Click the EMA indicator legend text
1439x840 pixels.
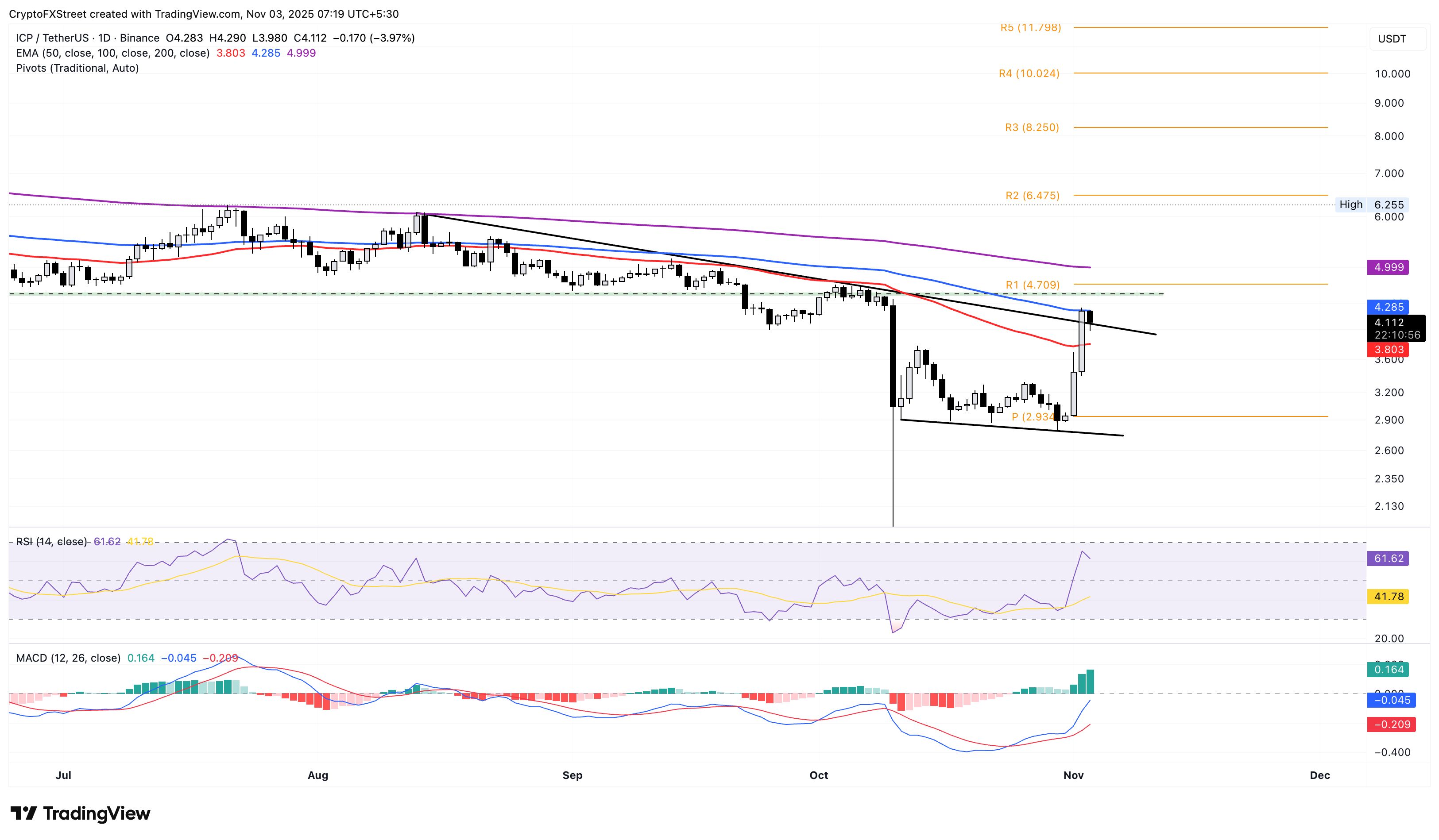(x=112, y=53)
